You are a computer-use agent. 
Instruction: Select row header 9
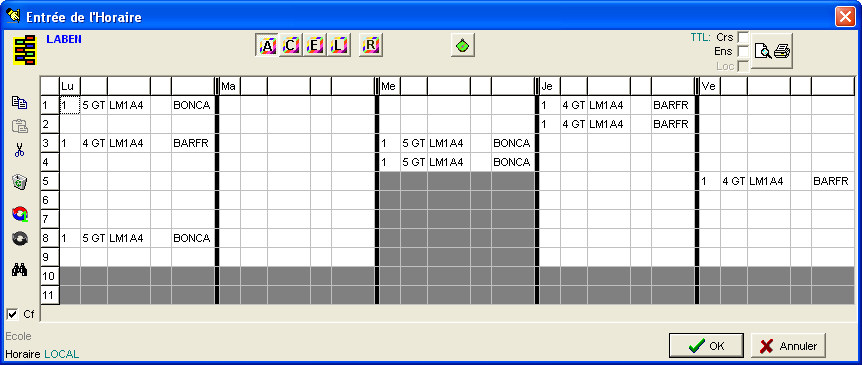50,257
